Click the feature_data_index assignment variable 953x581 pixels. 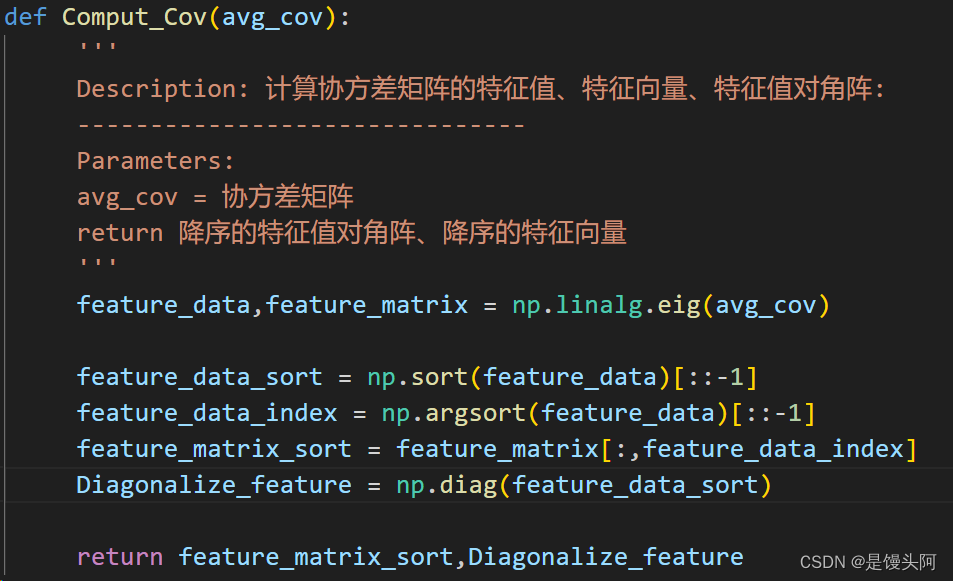pyautogui.click(x=207, y=413)
